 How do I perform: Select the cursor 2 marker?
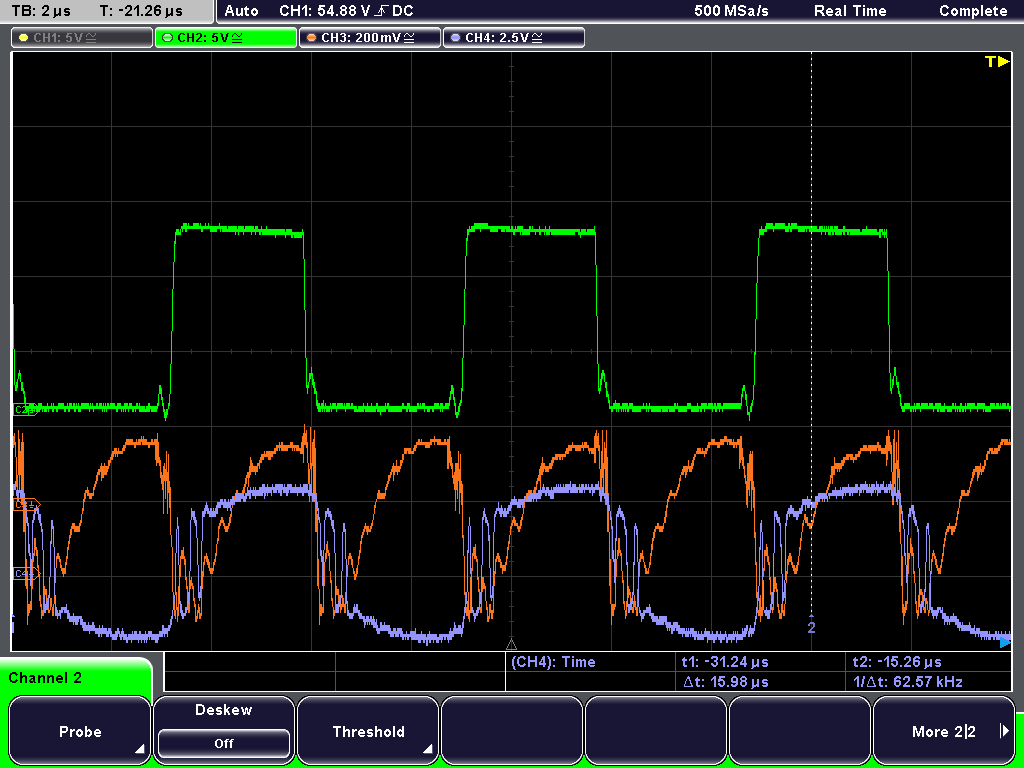pos(811,626)
